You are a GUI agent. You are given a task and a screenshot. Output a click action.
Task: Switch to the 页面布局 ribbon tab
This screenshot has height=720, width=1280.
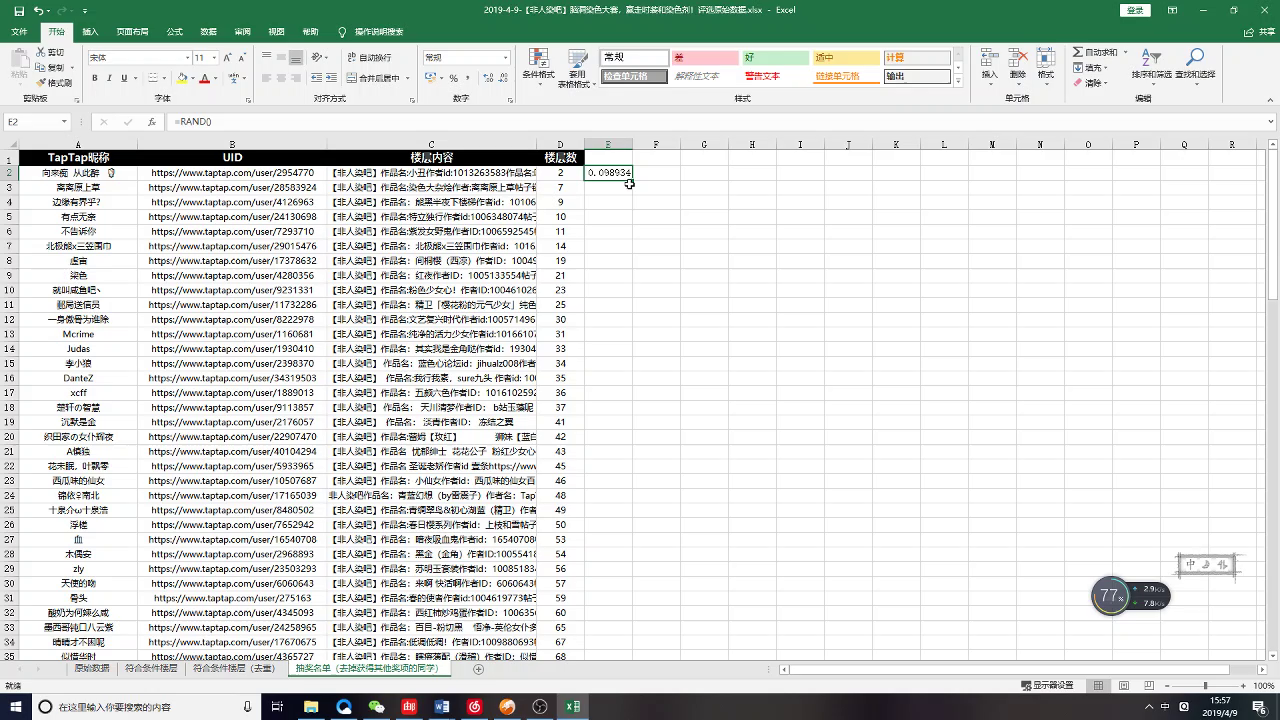click(x=132, y=32)
